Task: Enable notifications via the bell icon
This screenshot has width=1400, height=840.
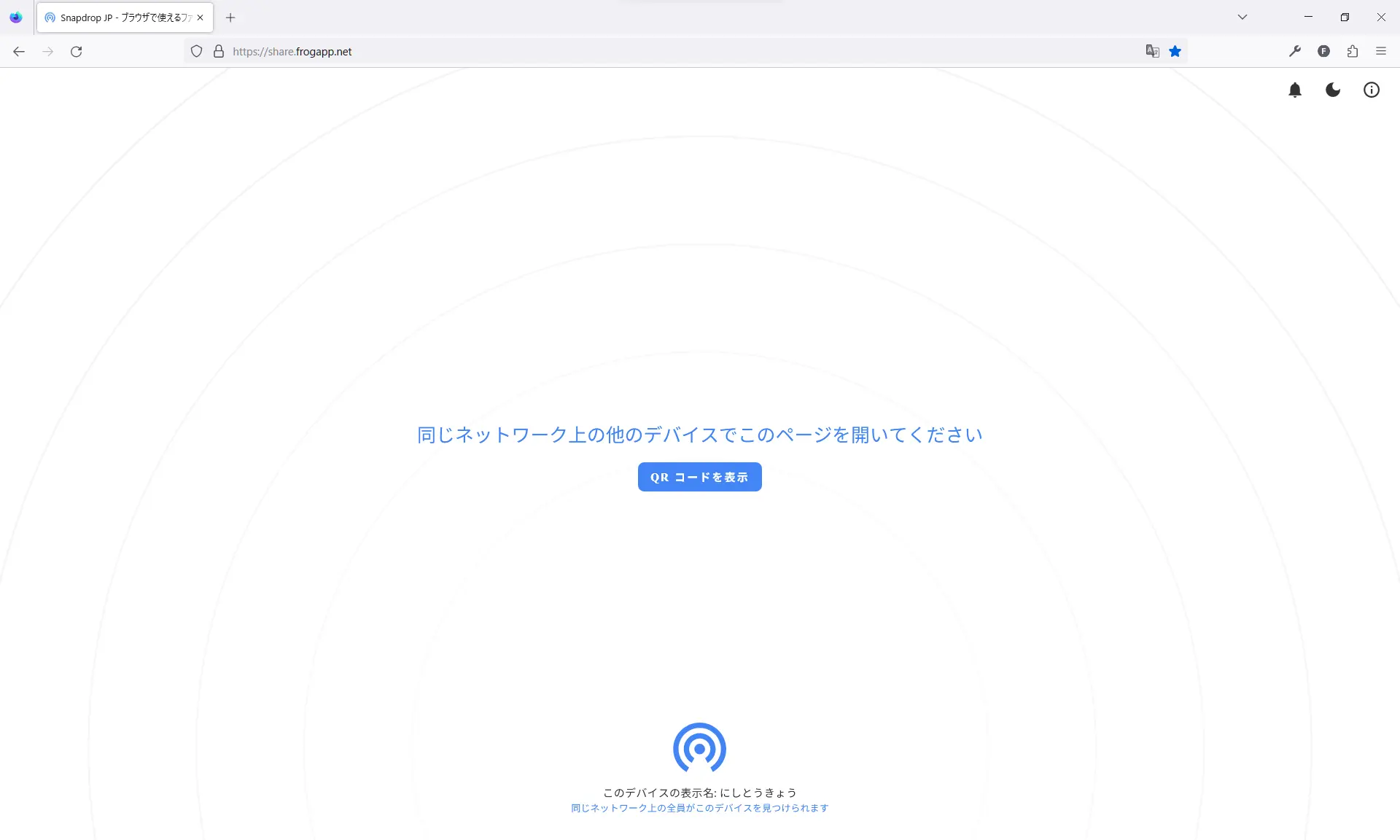Action: [1296, 90]
